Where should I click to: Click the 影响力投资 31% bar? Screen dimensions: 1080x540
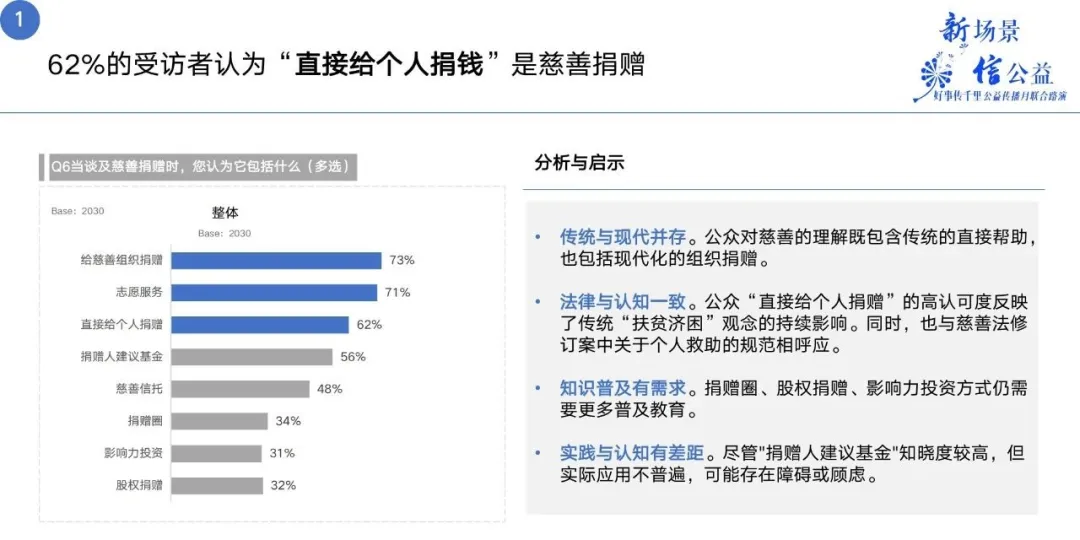216,453
